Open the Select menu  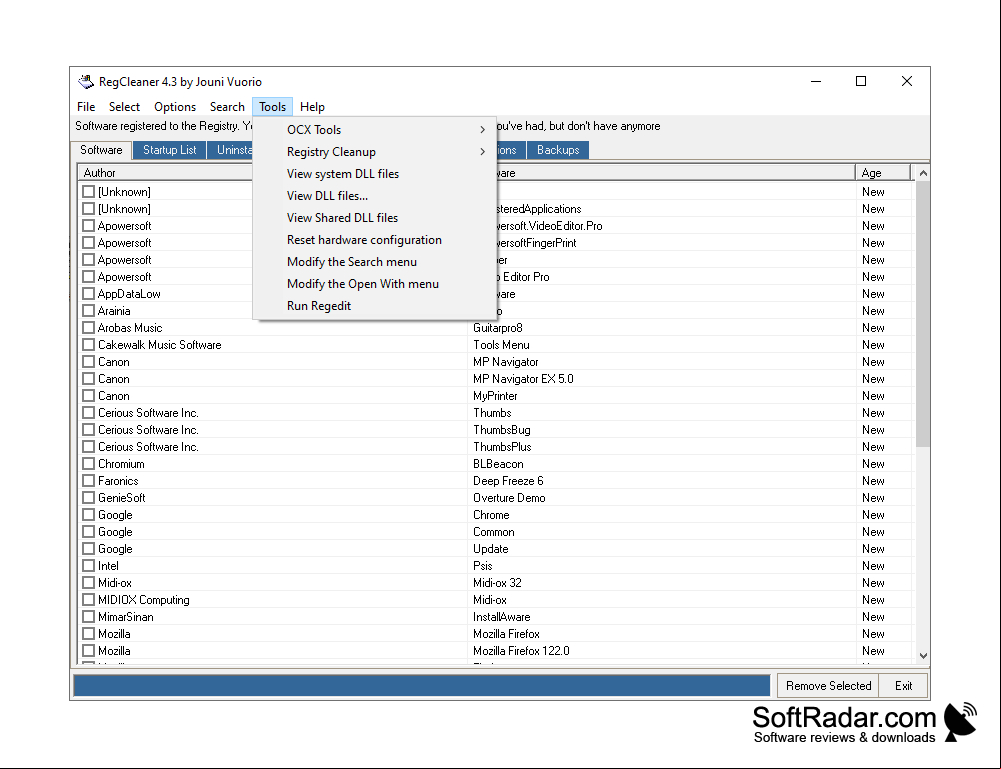pos(124,107)
